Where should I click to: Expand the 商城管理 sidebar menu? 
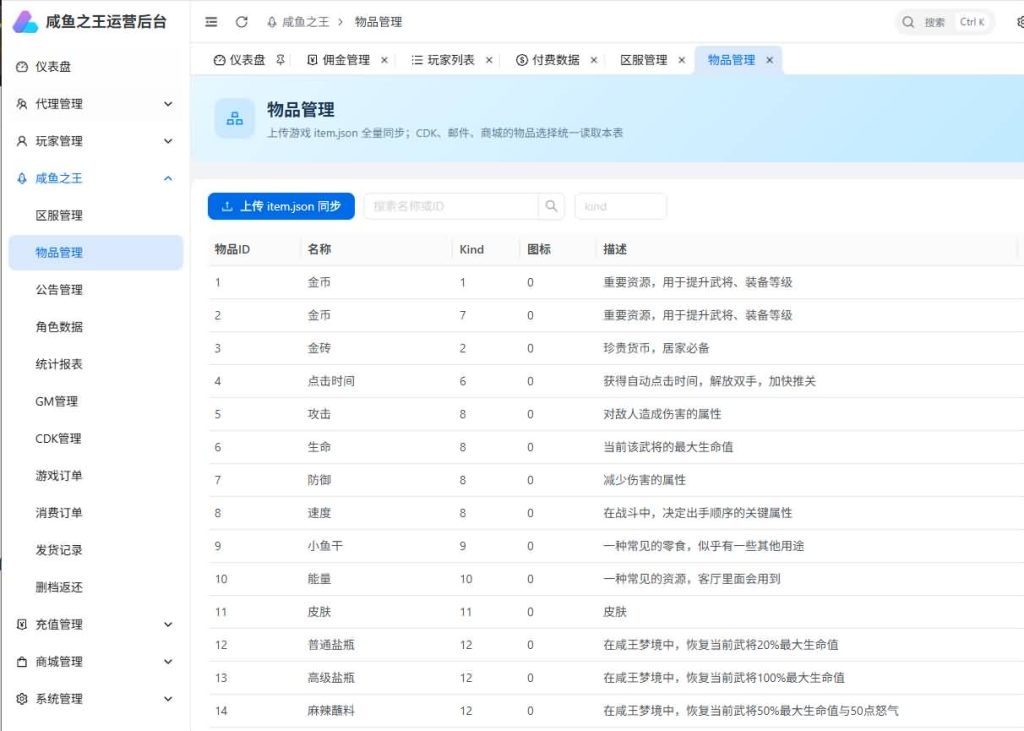(95, 662)
